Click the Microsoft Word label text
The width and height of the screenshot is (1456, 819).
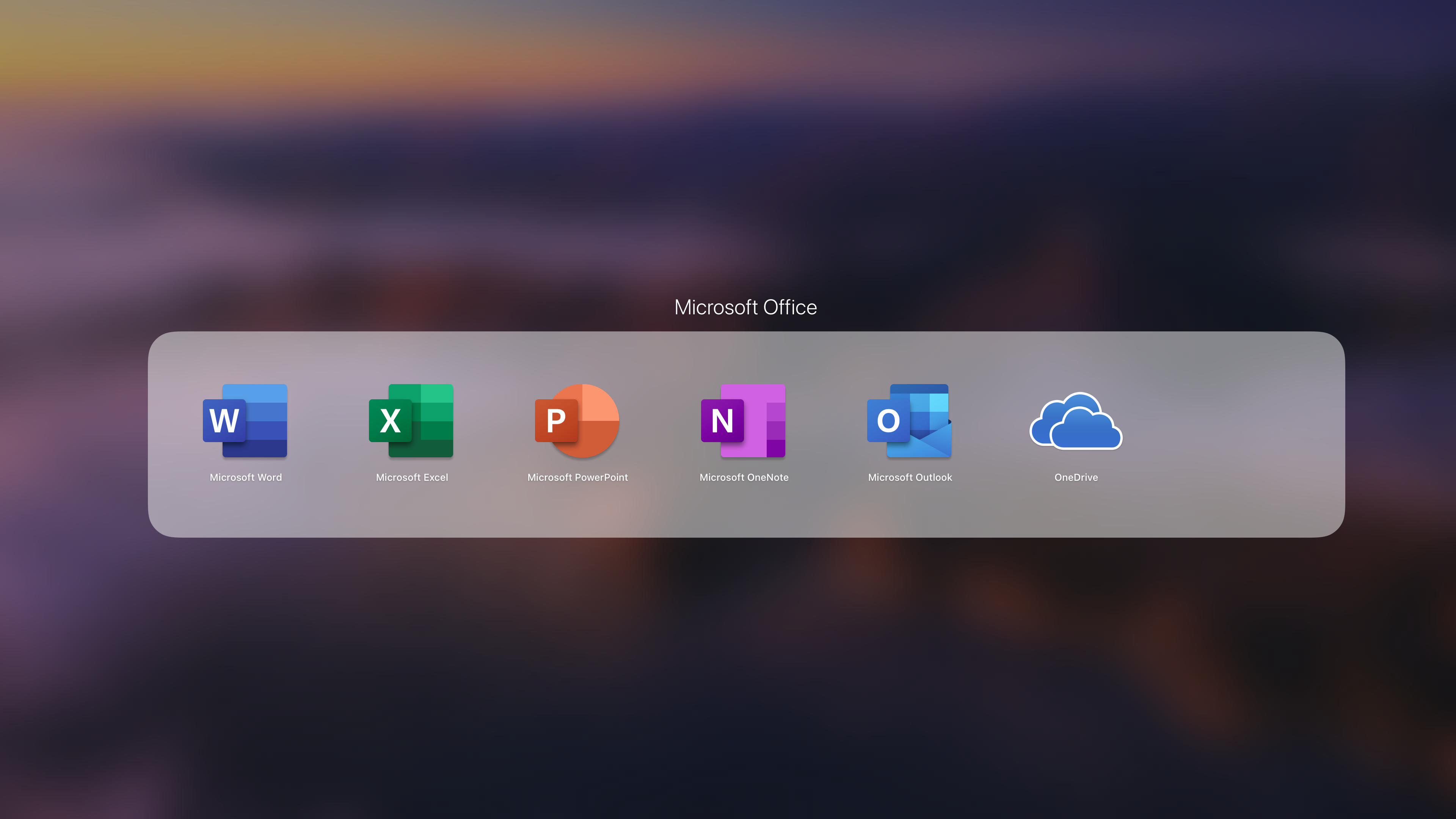click(x=245, y=477)
